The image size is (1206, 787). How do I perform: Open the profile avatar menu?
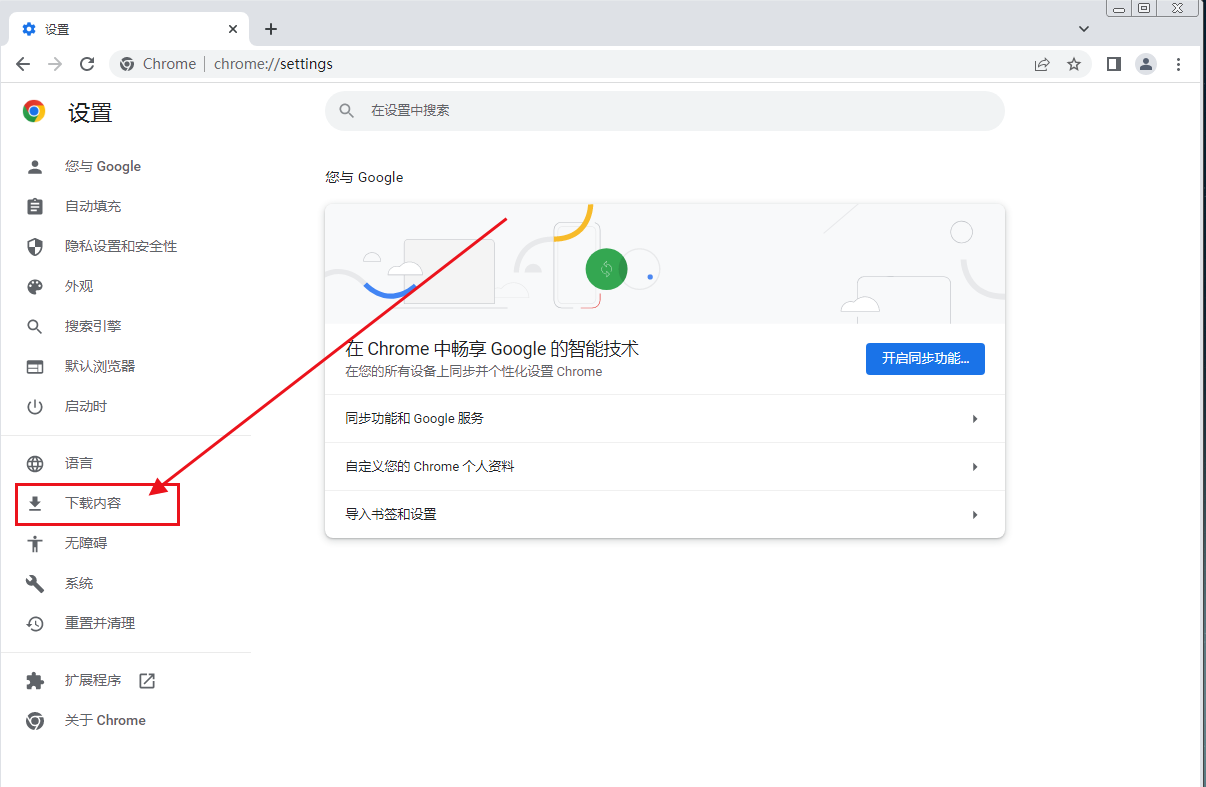pos(1146,64)
